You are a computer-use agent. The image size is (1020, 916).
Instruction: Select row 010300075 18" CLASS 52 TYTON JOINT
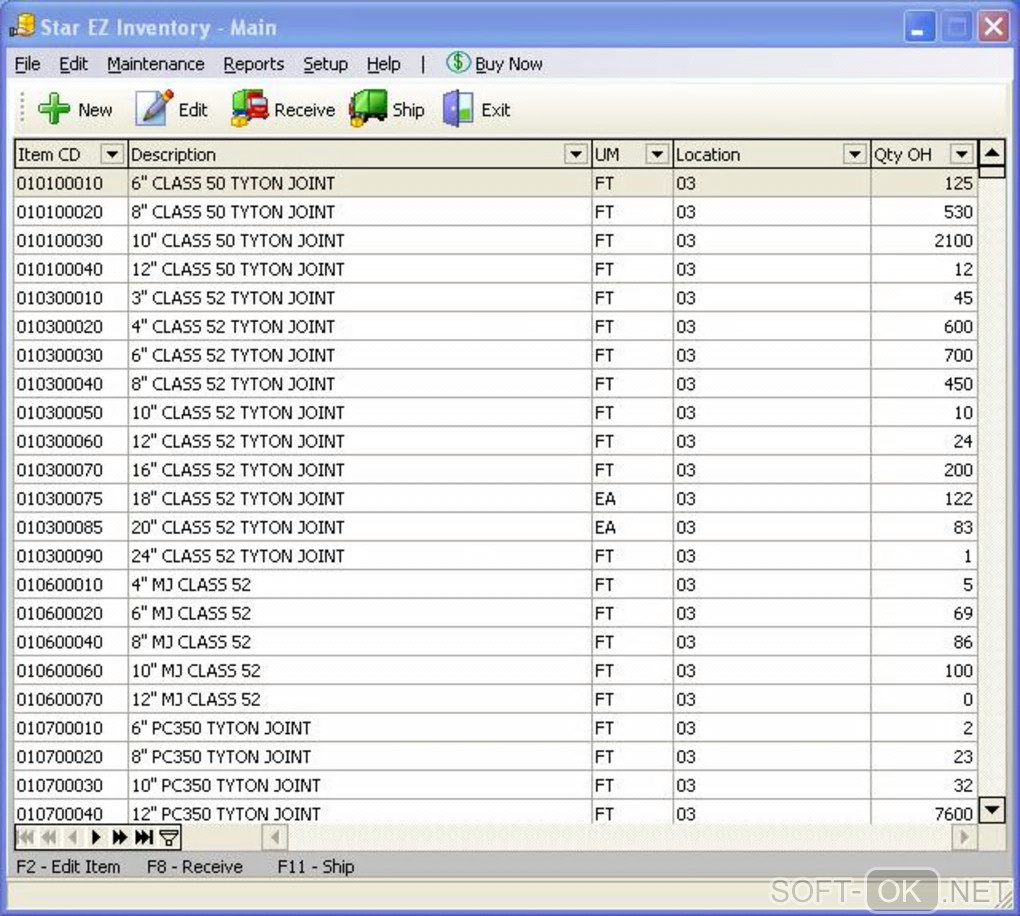click(x=495, y=499)
